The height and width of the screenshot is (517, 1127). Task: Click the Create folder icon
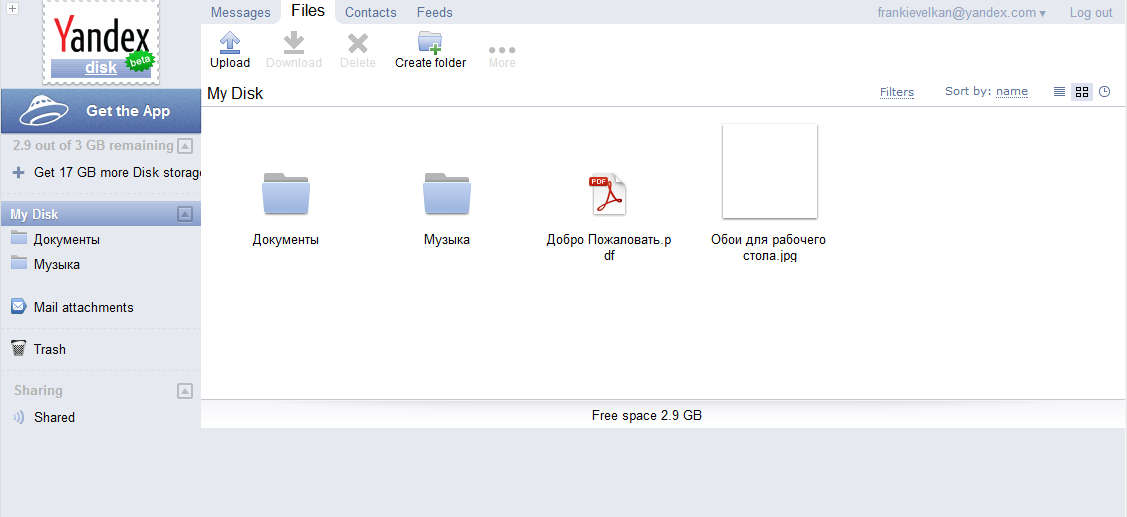click(x=430, y=42)
